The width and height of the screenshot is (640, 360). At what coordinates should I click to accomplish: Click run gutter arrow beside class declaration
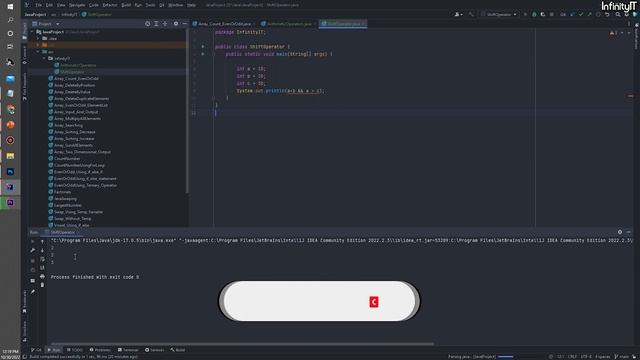point(203,47)
